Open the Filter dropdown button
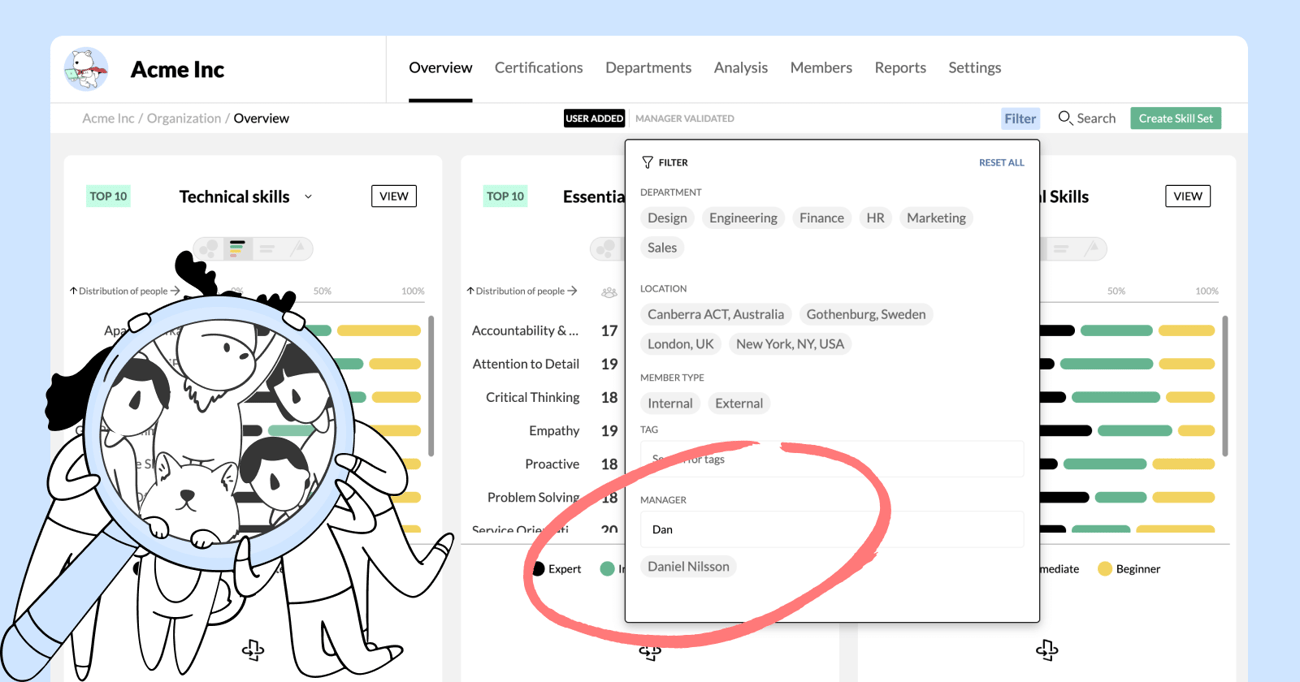Screen dimensions: 1300x682 [x=1020, y=118]
